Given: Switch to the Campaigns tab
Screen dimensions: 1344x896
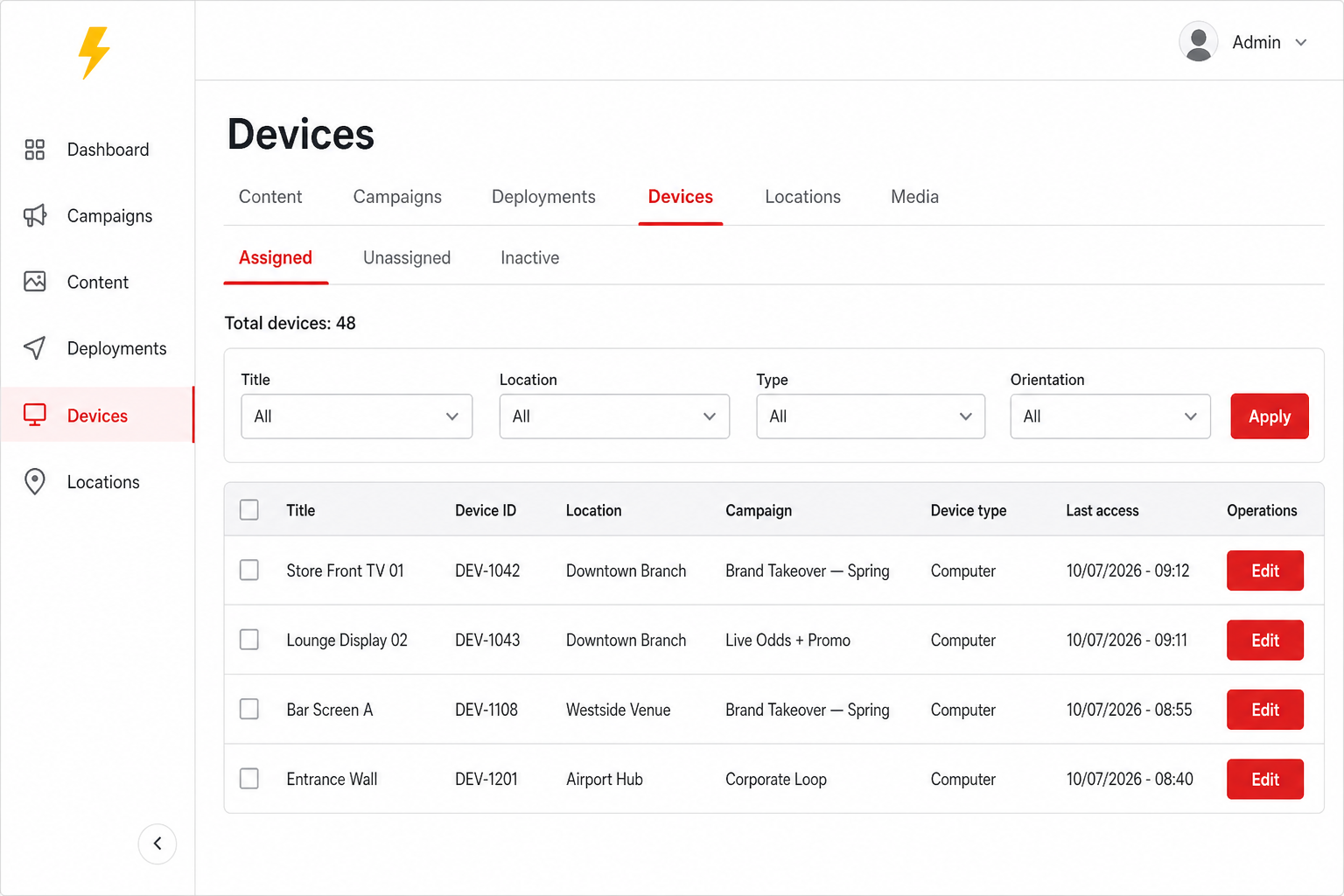Looking at the screenshot, I should pyautogui.click(x=397, y=197).
